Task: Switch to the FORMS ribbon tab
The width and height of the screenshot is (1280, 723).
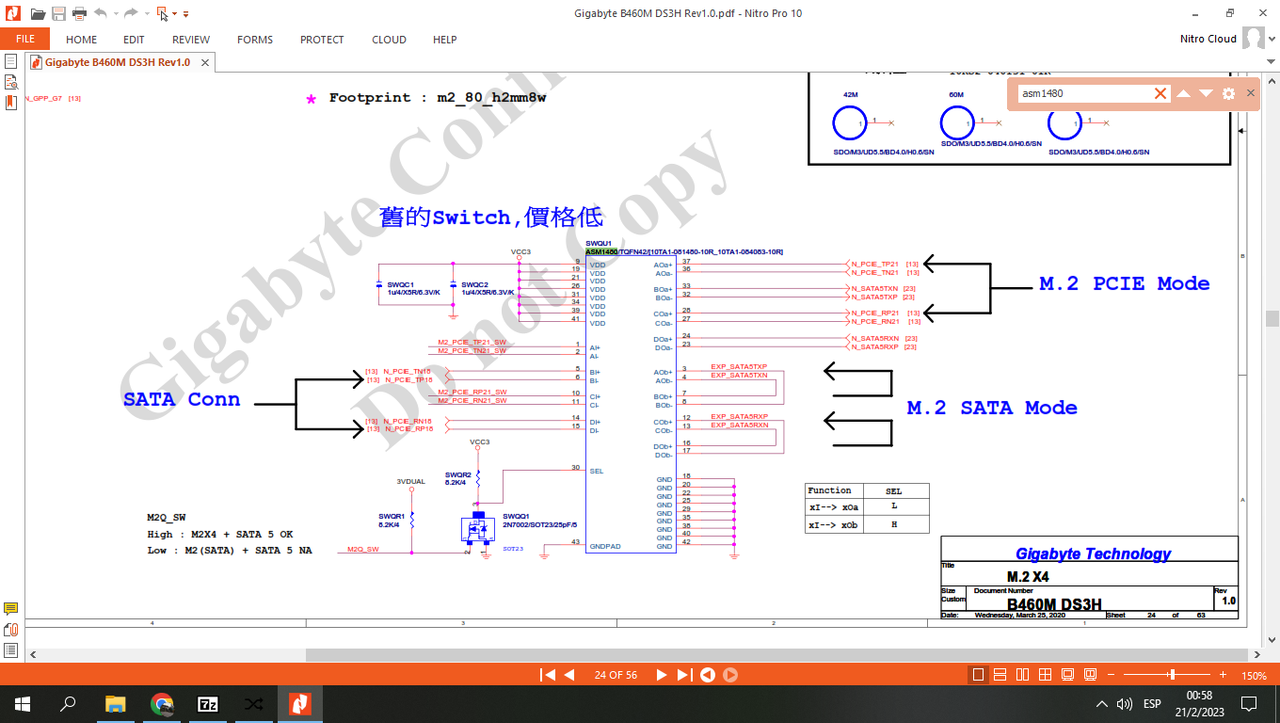Action: click(x=255, y=40)
